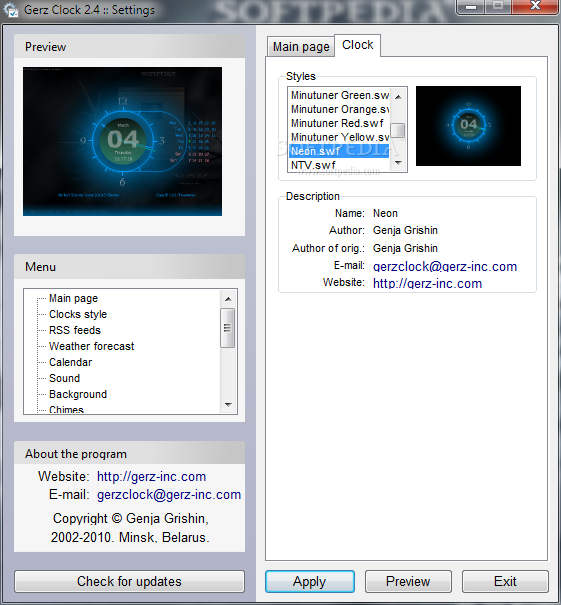Open Sound in Menu tree
This screenshot has height=605, width=561.
64,378
